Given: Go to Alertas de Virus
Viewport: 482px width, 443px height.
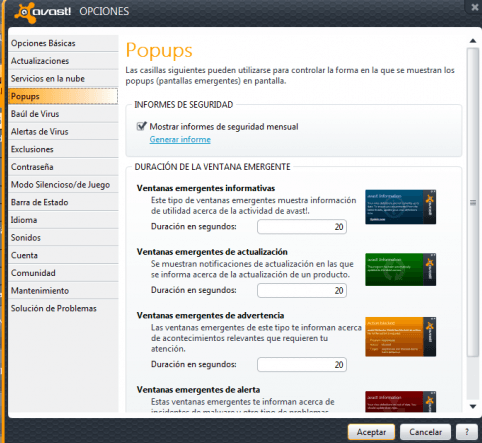Looking at the screenshot, I should point(63,132).
